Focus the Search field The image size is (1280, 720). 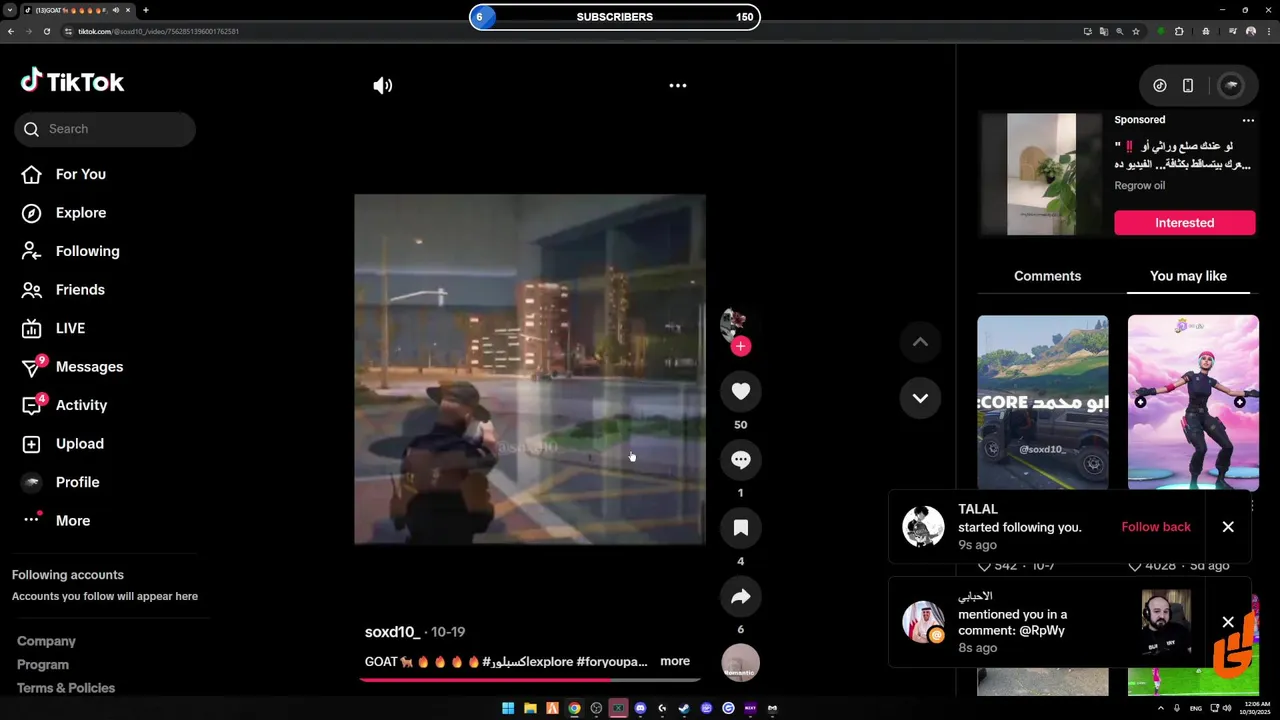(x=105, y=129)
